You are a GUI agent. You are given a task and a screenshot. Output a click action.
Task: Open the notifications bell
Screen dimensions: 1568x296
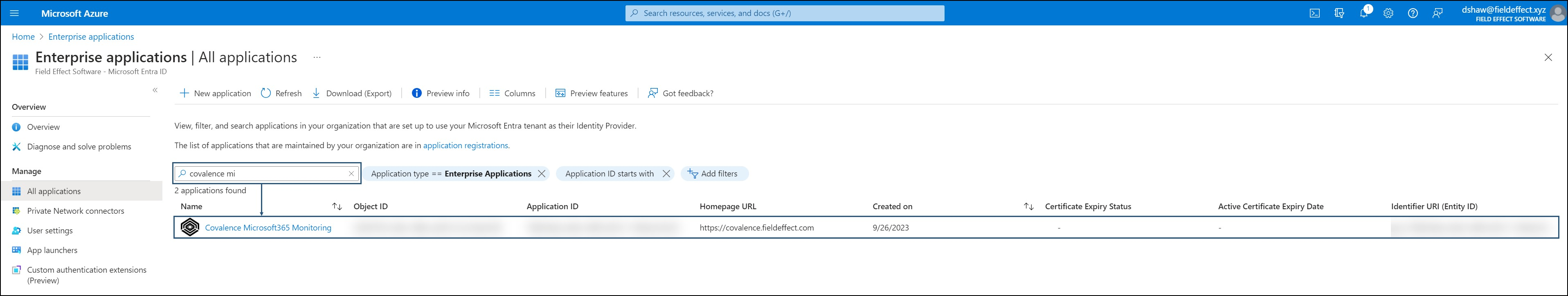1364,13
